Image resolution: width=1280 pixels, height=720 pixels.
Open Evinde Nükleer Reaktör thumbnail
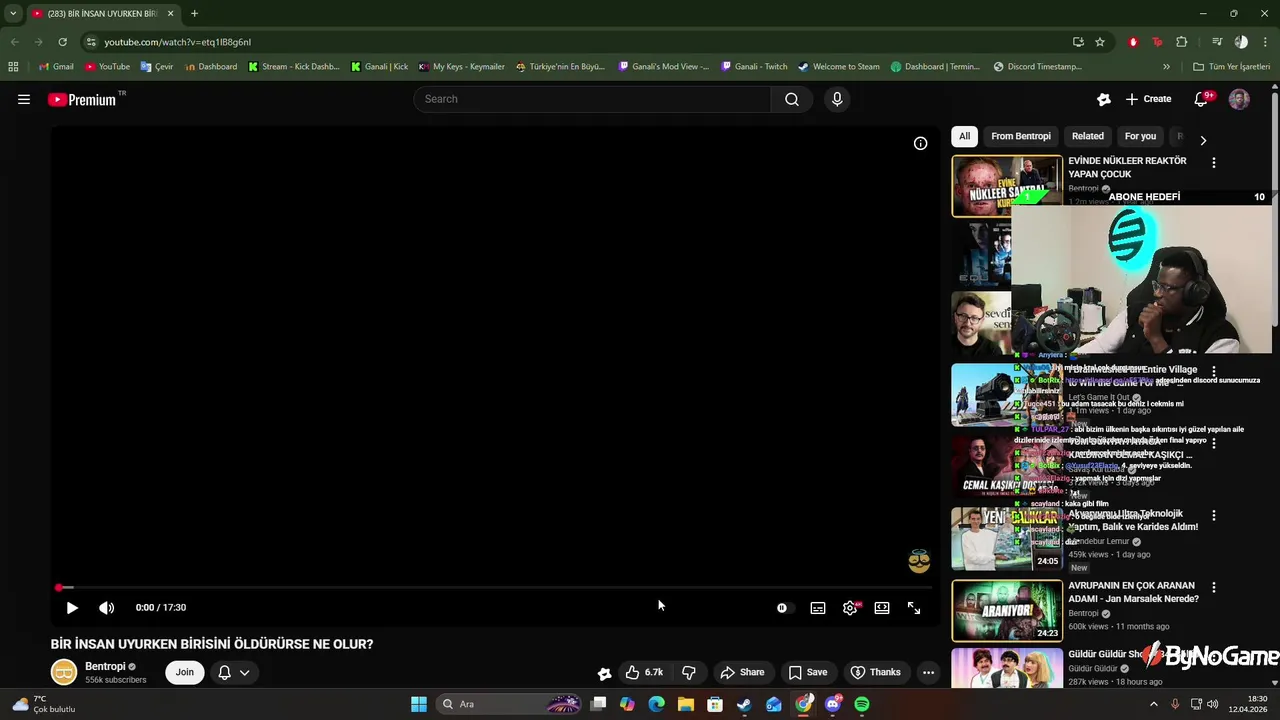1006,186
